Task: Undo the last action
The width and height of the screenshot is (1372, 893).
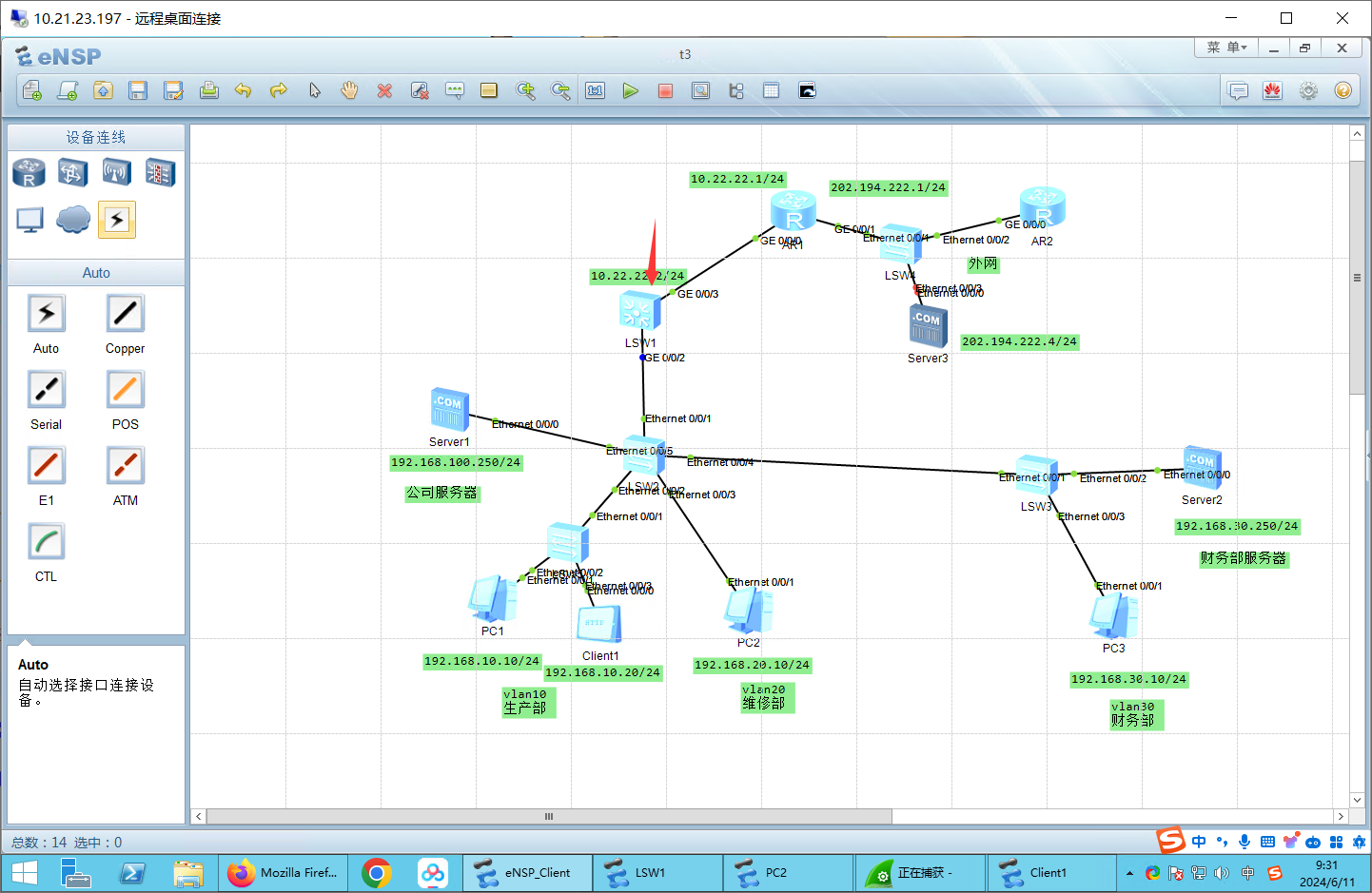Action: [244, 90]
